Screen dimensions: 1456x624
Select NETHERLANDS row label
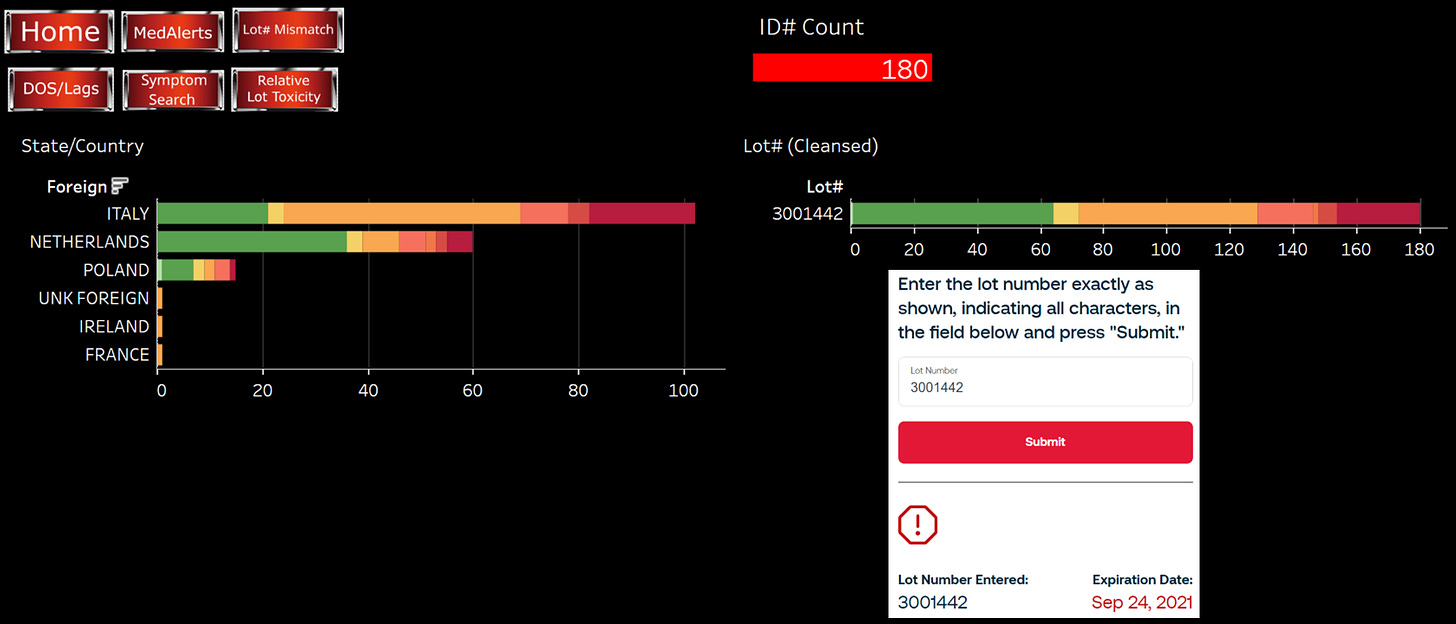[89, 241]
